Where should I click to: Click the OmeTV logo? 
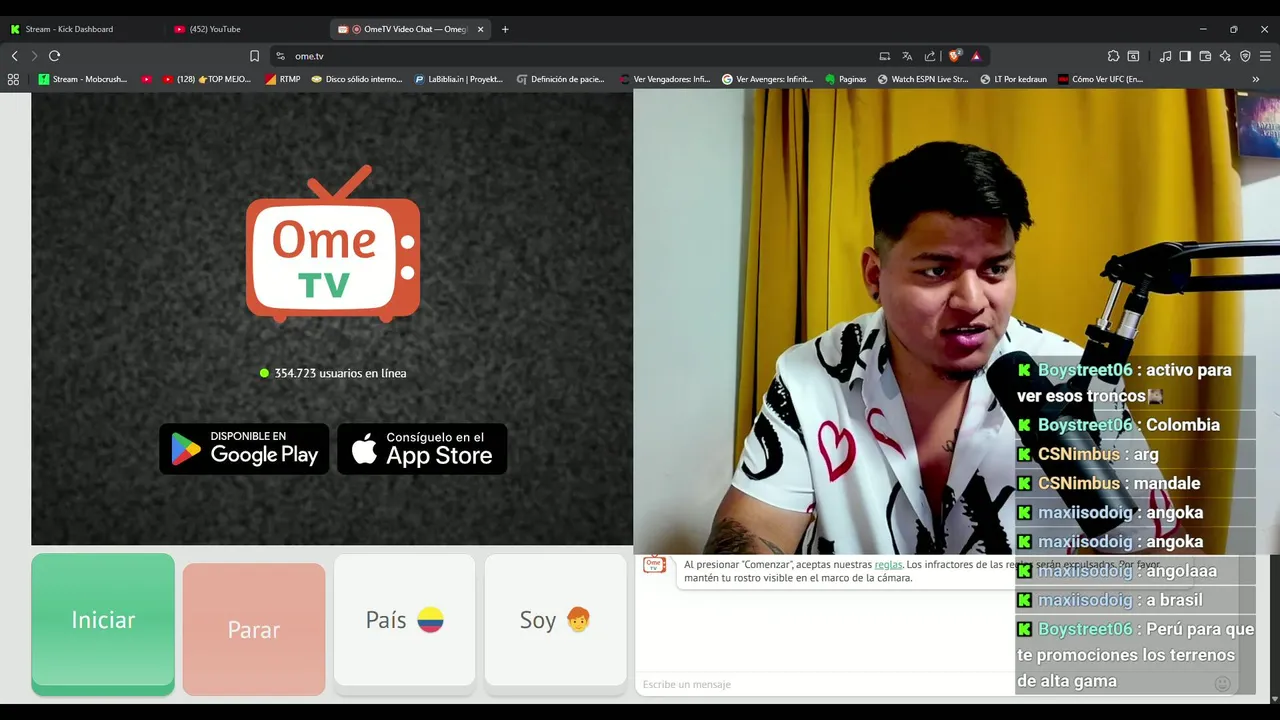pyautogui.click(x=333, y=244)
